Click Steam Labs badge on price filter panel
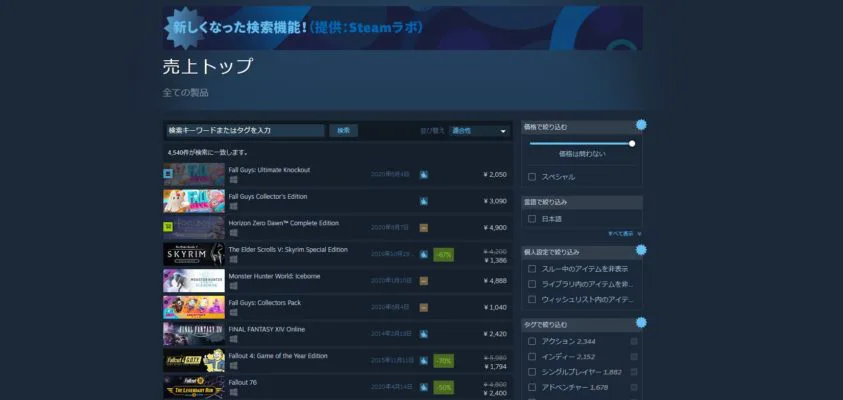This screenshot has width=843, height=400. pos(641,125)
